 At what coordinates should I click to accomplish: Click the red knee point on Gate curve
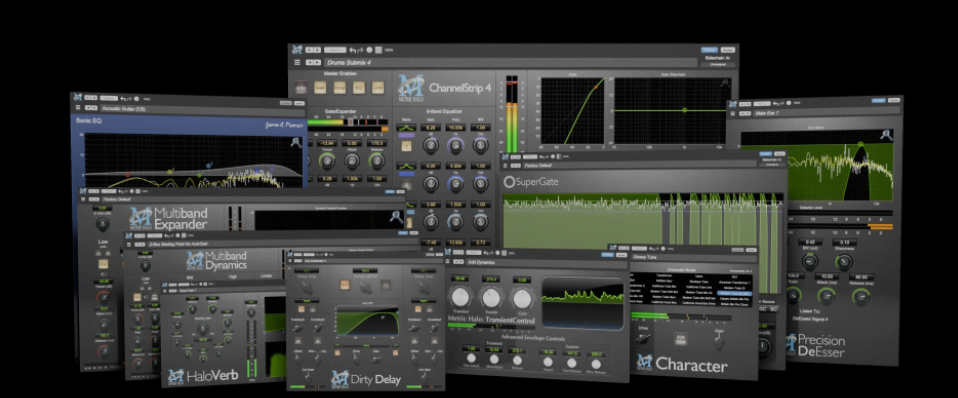coord(596,87)
